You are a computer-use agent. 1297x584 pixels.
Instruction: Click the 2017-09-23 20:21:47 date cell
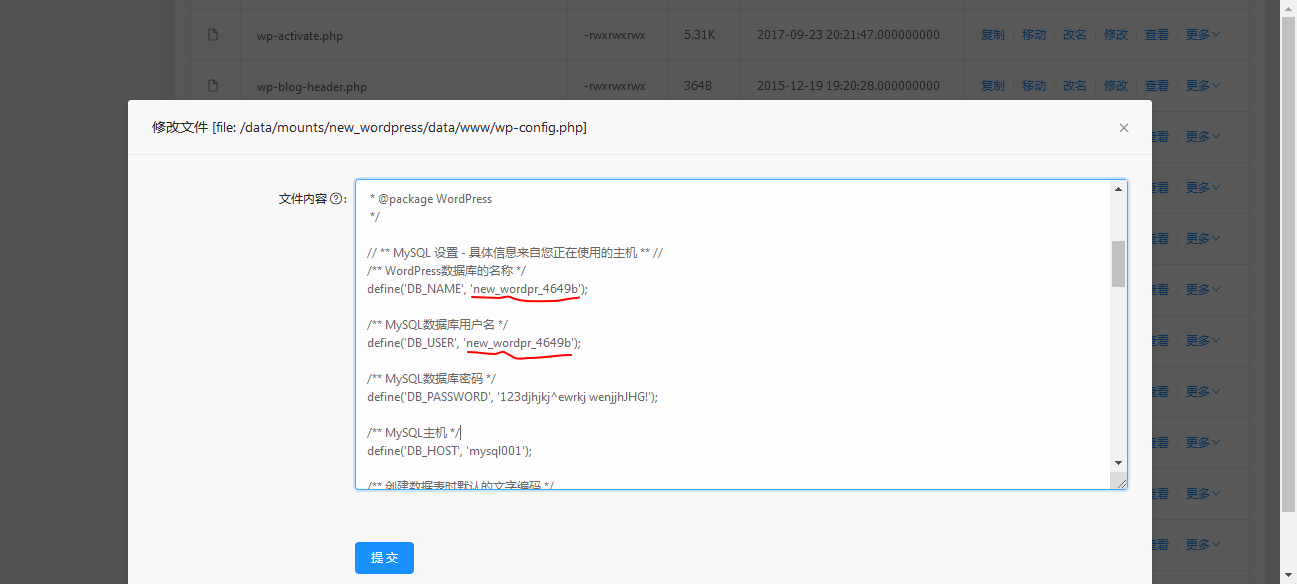[x=848, y=35]
